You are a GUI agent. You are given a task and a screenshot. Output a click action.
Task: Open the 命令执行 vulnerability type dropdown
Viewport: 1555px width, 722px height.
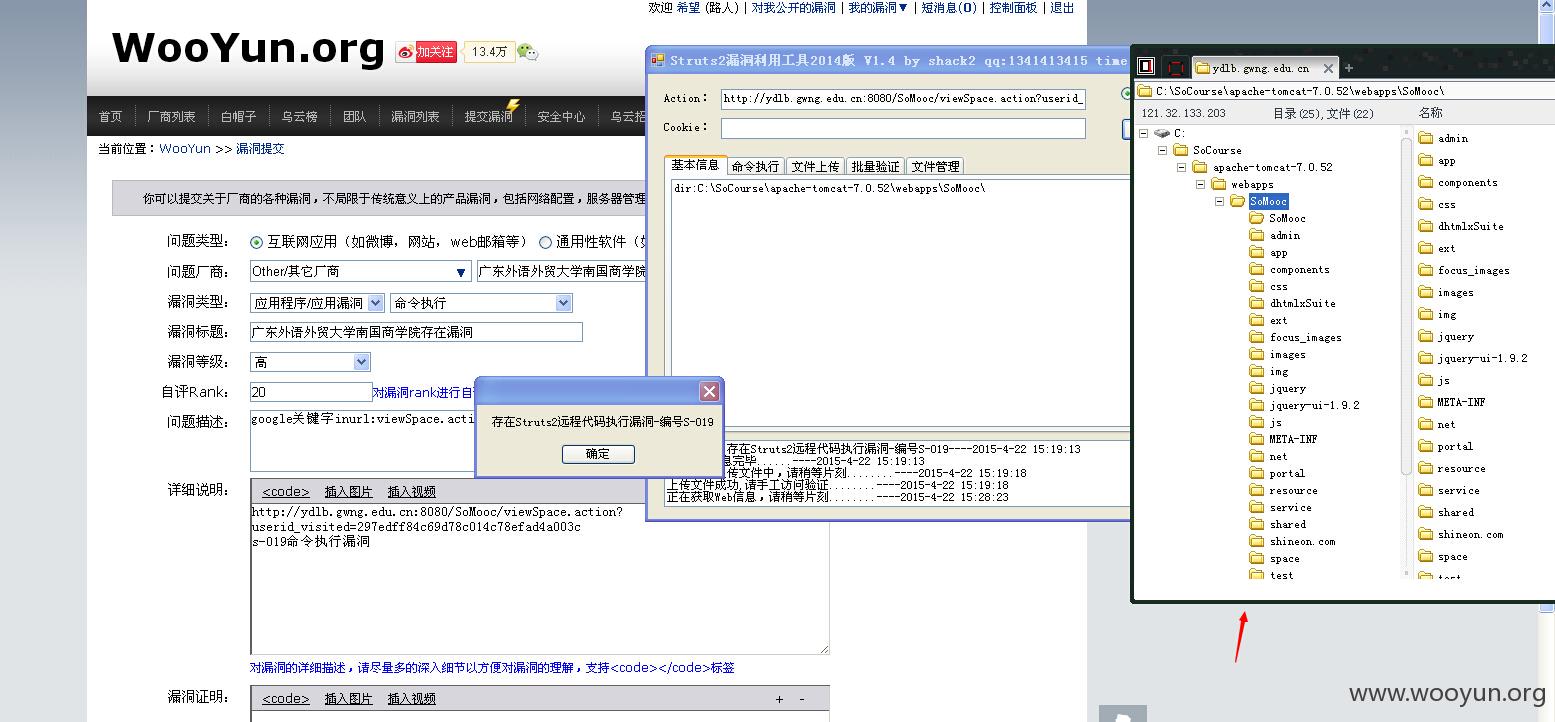[x=481, y=303]
